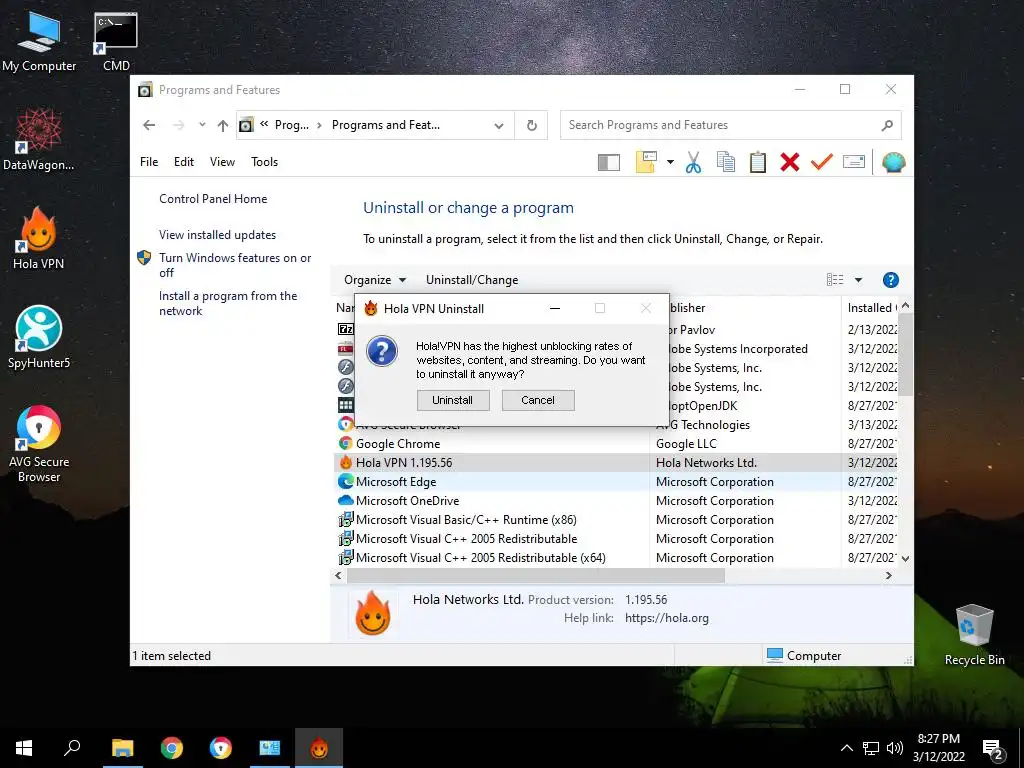The image size is (1024, 768).
Task: Click Turn Windows features on or off
Action: (235, 265)
